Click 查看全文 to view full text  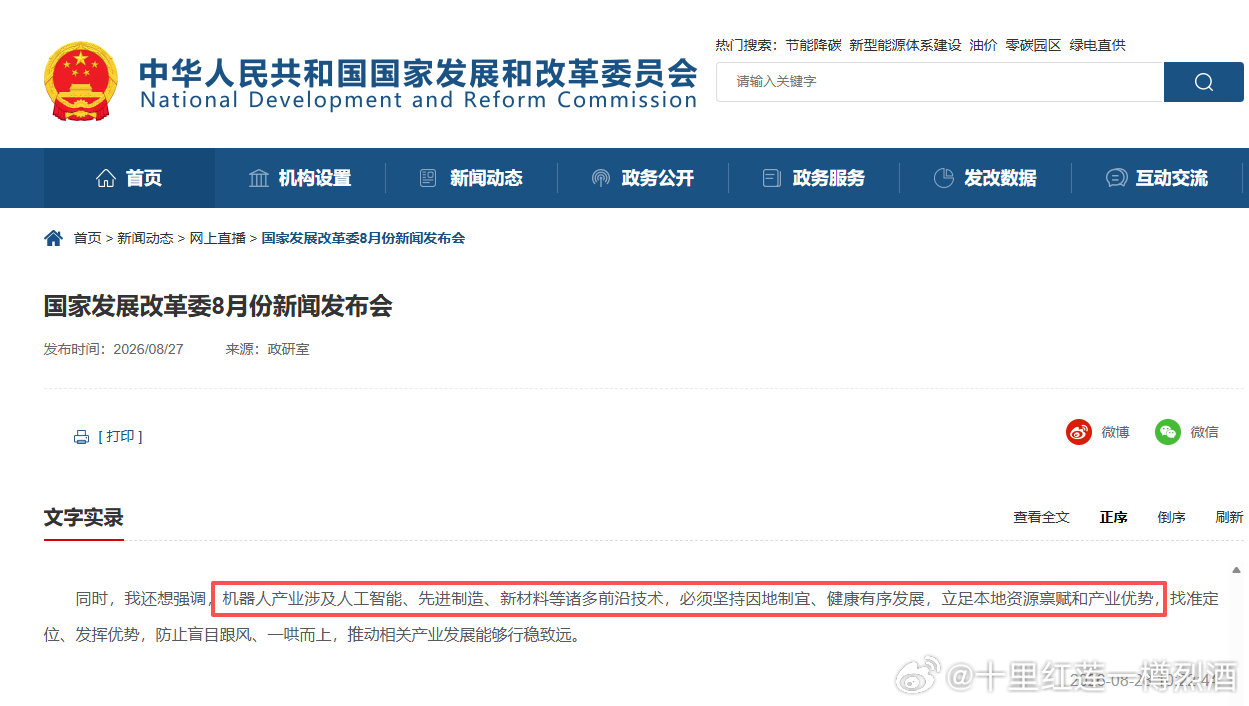pyautogui.click(x=1041, y=517)
